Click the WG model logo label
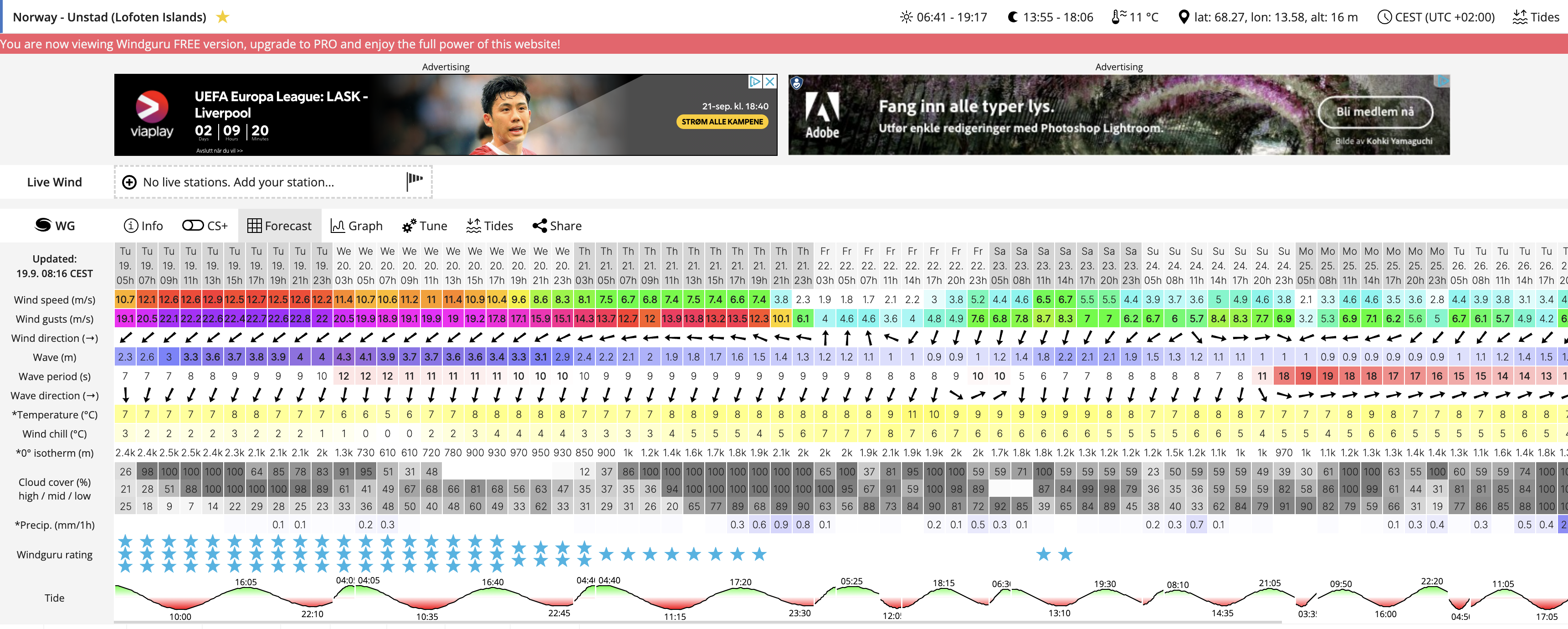Image resolution: width=1568 pixels, height=629 pixels. click(x=55, y=226)
